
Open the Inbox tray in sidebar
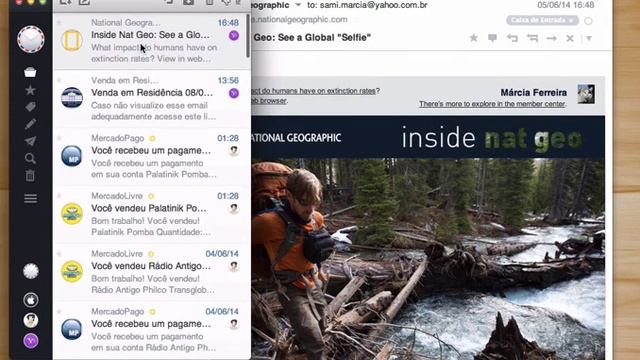click(30, 72)
